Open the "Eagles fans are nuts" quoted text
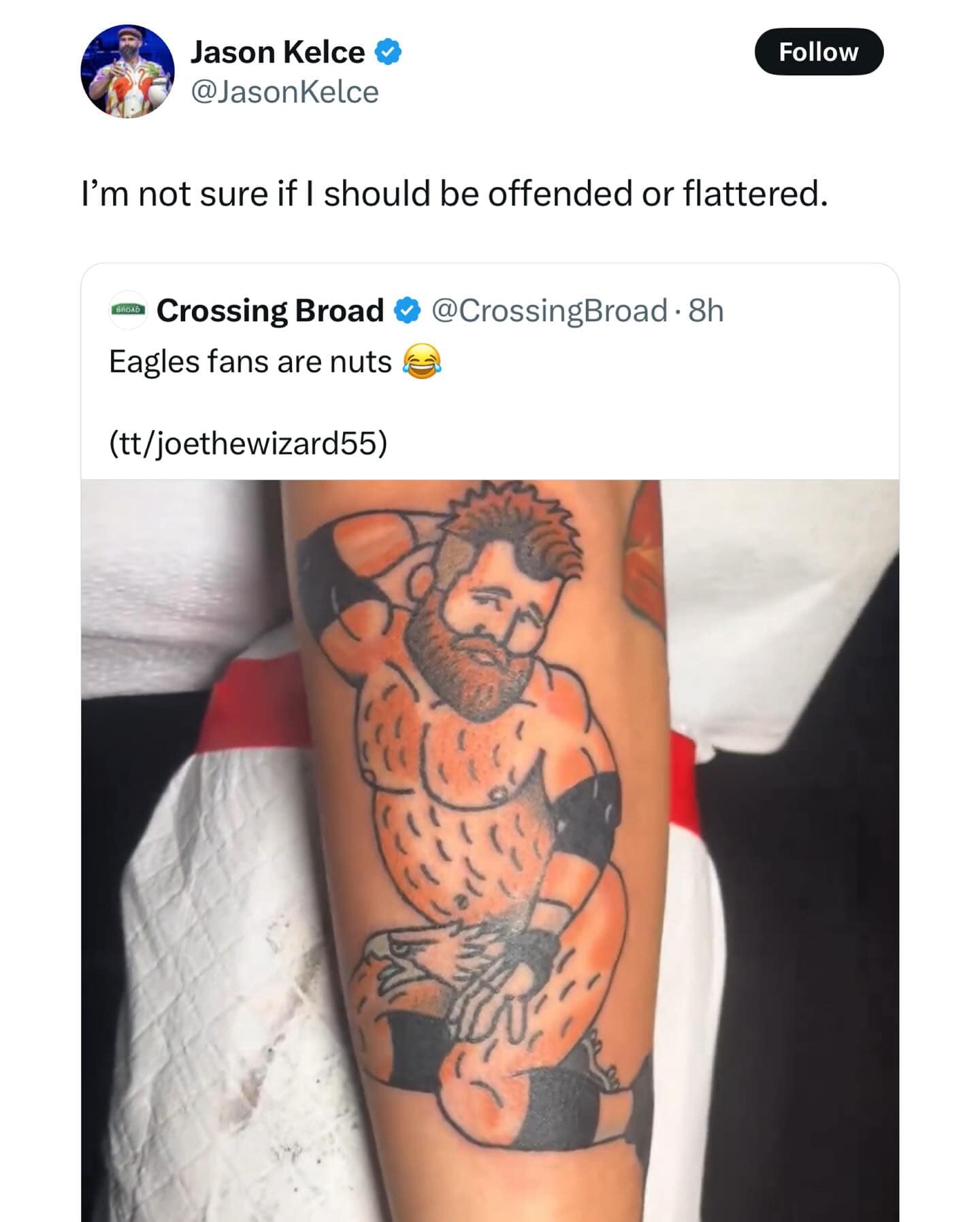 pos(250,362)
